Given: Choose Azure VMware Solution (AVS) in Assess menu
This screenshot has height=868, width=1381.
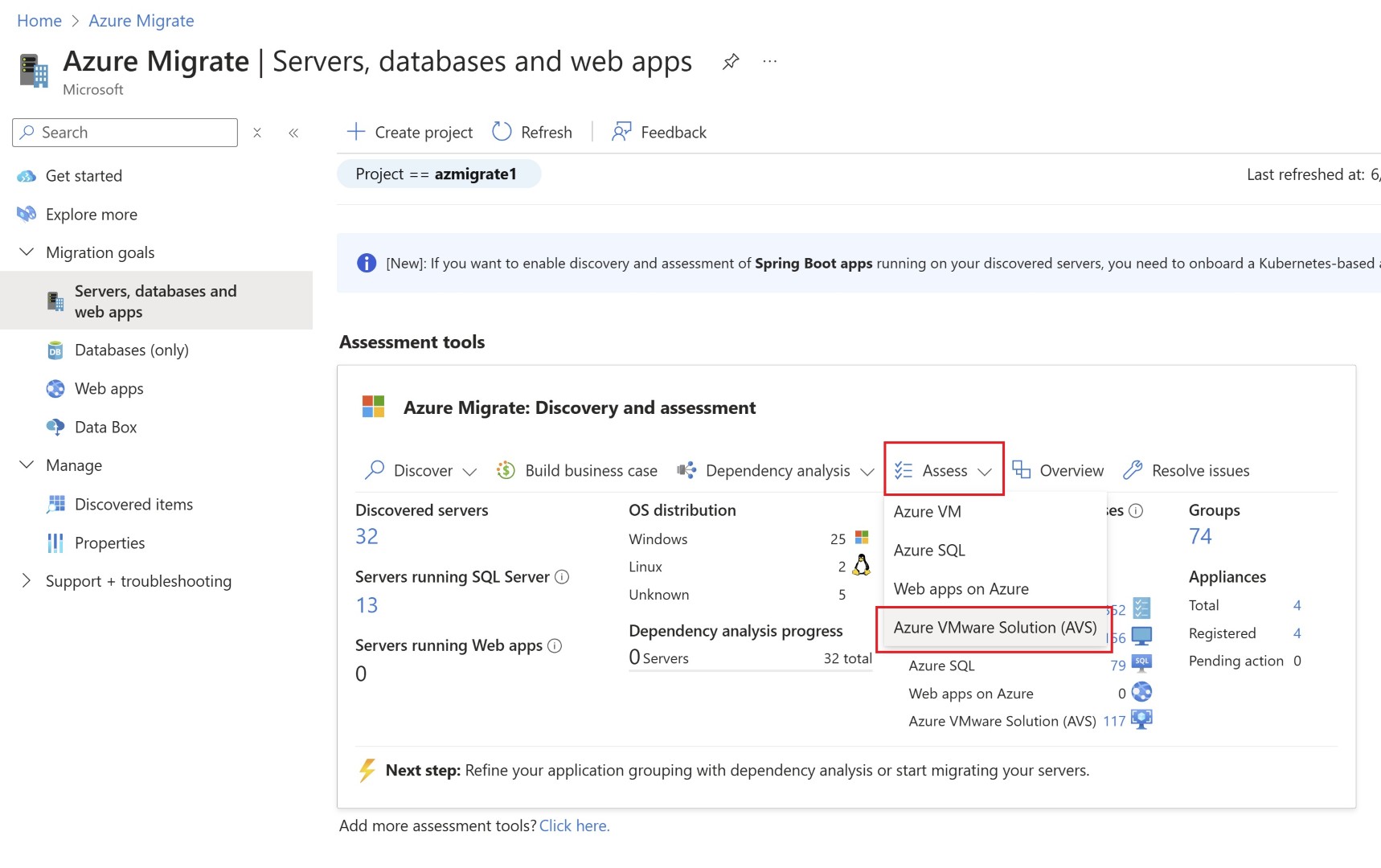Looking at the screenshot, I should pyautogui.click(x=995, y=628).
